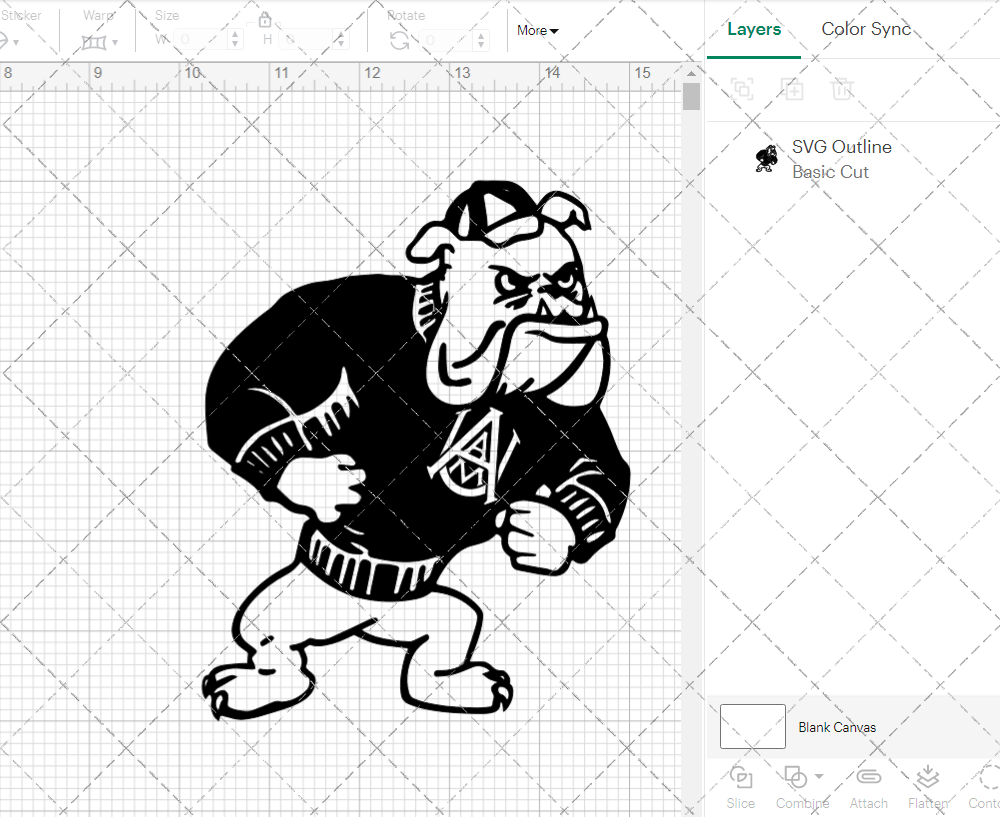Click the Blank Canvas color swatch

752,727
